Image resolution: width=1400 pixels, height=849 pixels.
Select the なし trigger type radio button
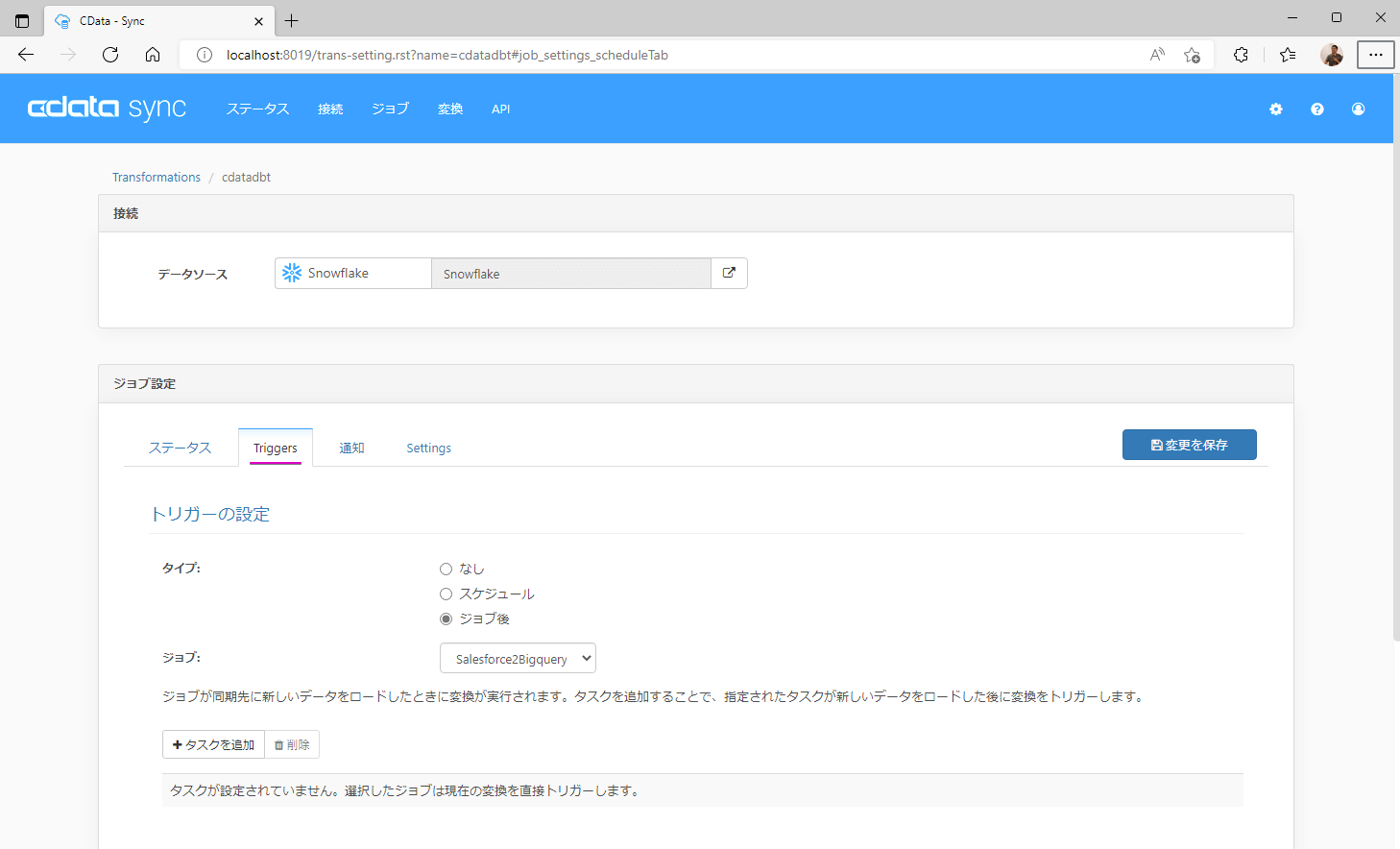click(446, 570)
